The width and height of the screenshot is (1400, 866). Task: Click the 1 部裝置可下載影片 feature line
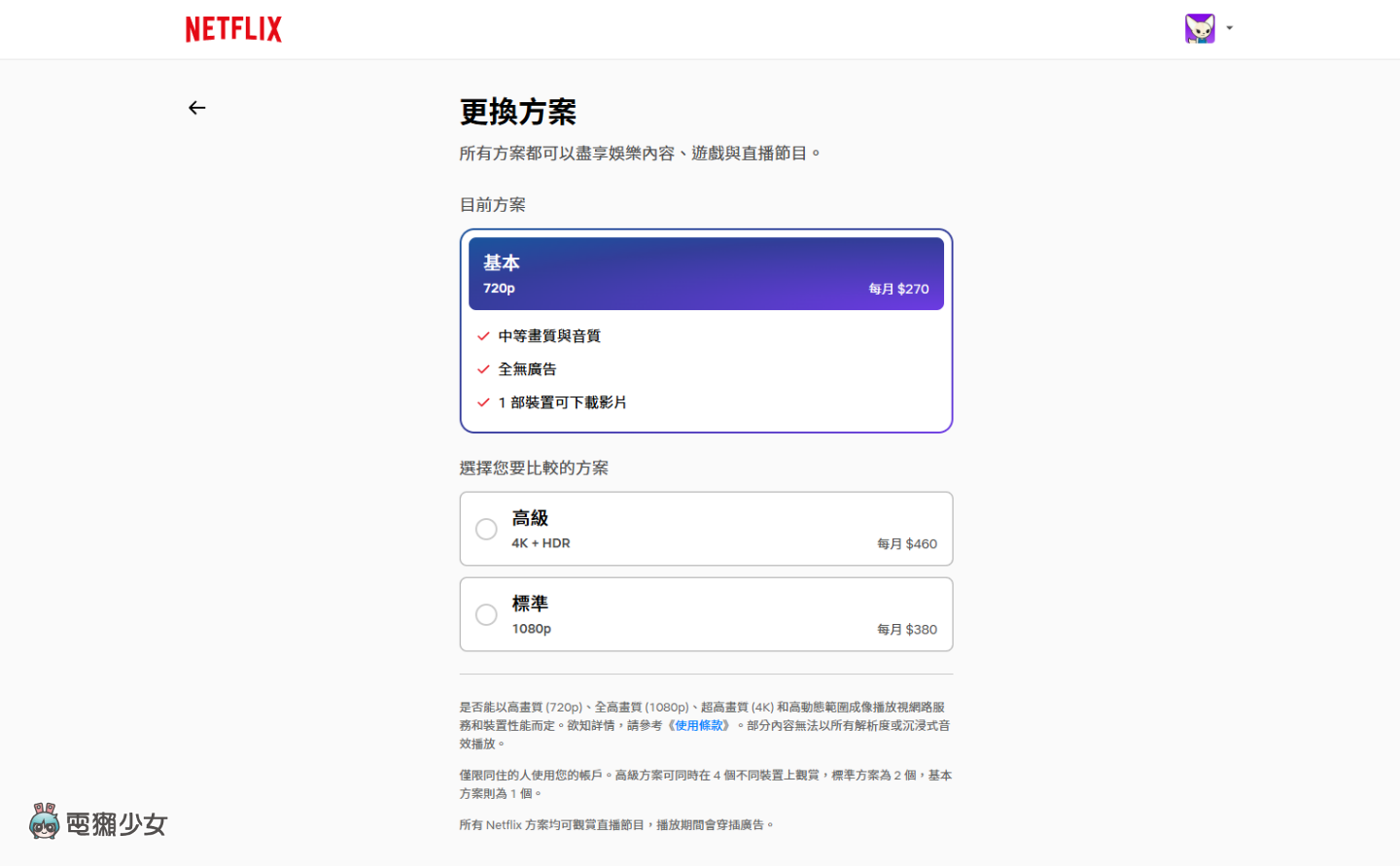point(562,402)
